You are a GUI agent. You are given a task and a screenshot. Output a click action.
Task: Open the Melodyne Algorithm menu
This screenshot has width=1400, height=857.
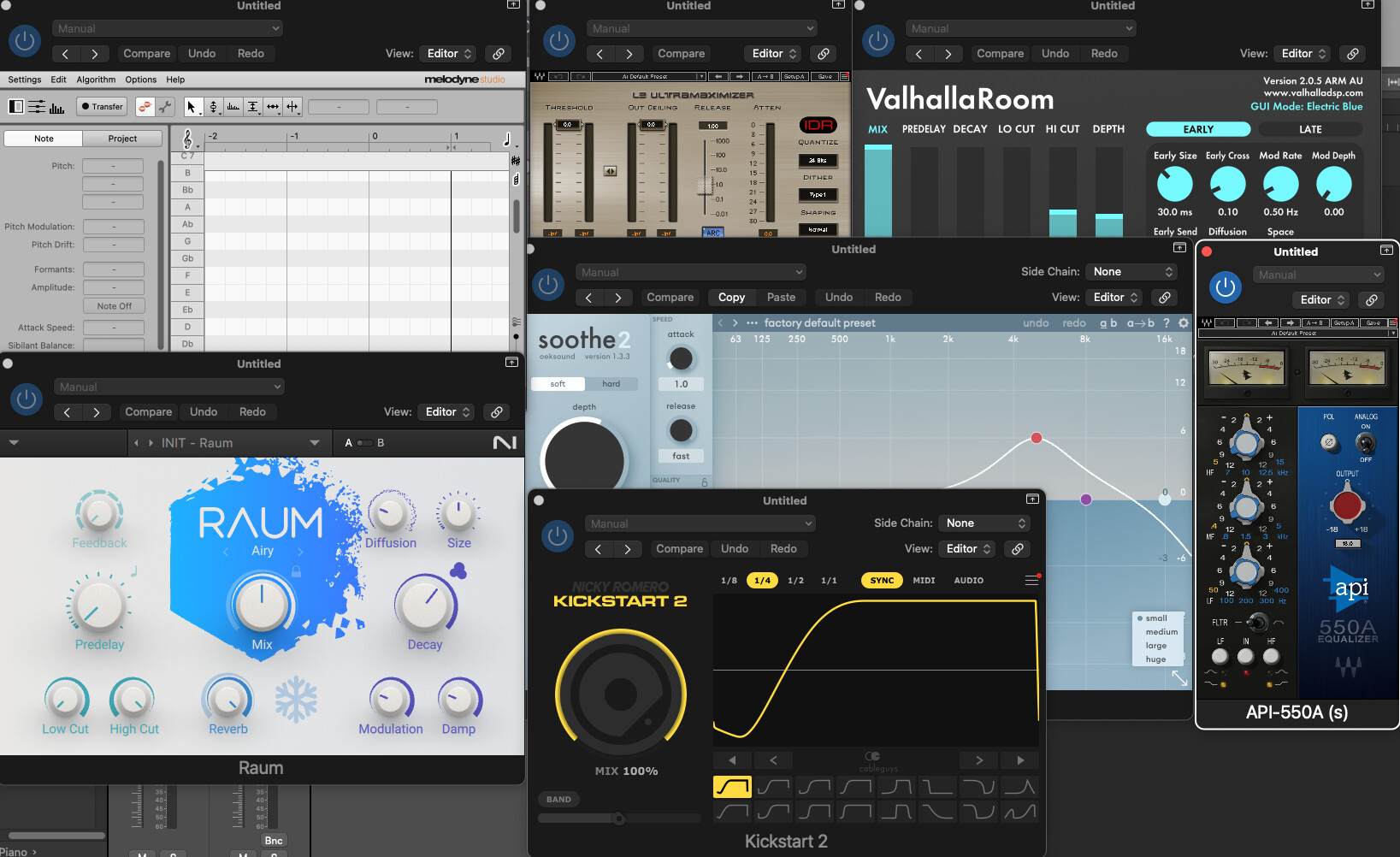(x=96, y=80)
